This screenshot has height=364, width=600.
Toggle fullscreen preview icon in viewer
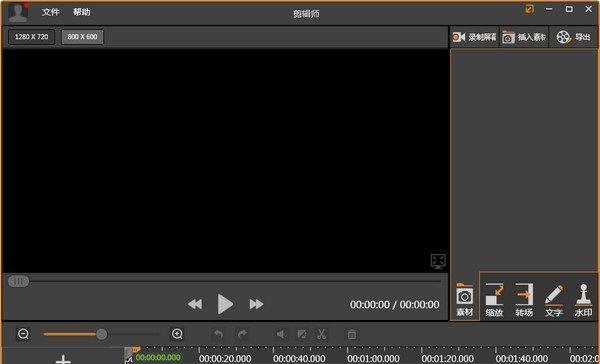[x=438, y=261]
